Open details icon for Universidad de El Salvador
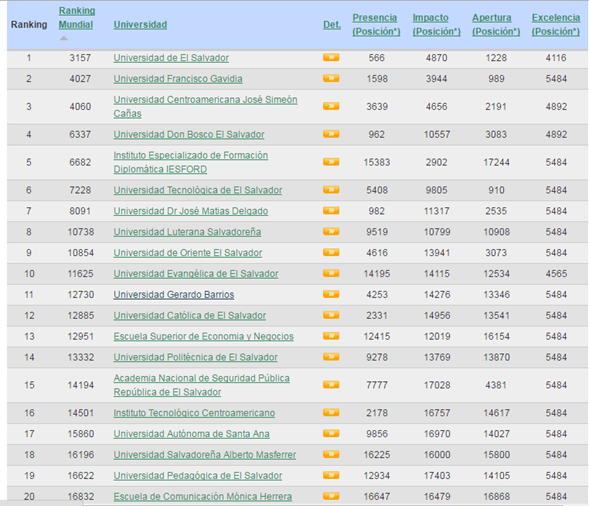The image size is (589, 506). 331,57
